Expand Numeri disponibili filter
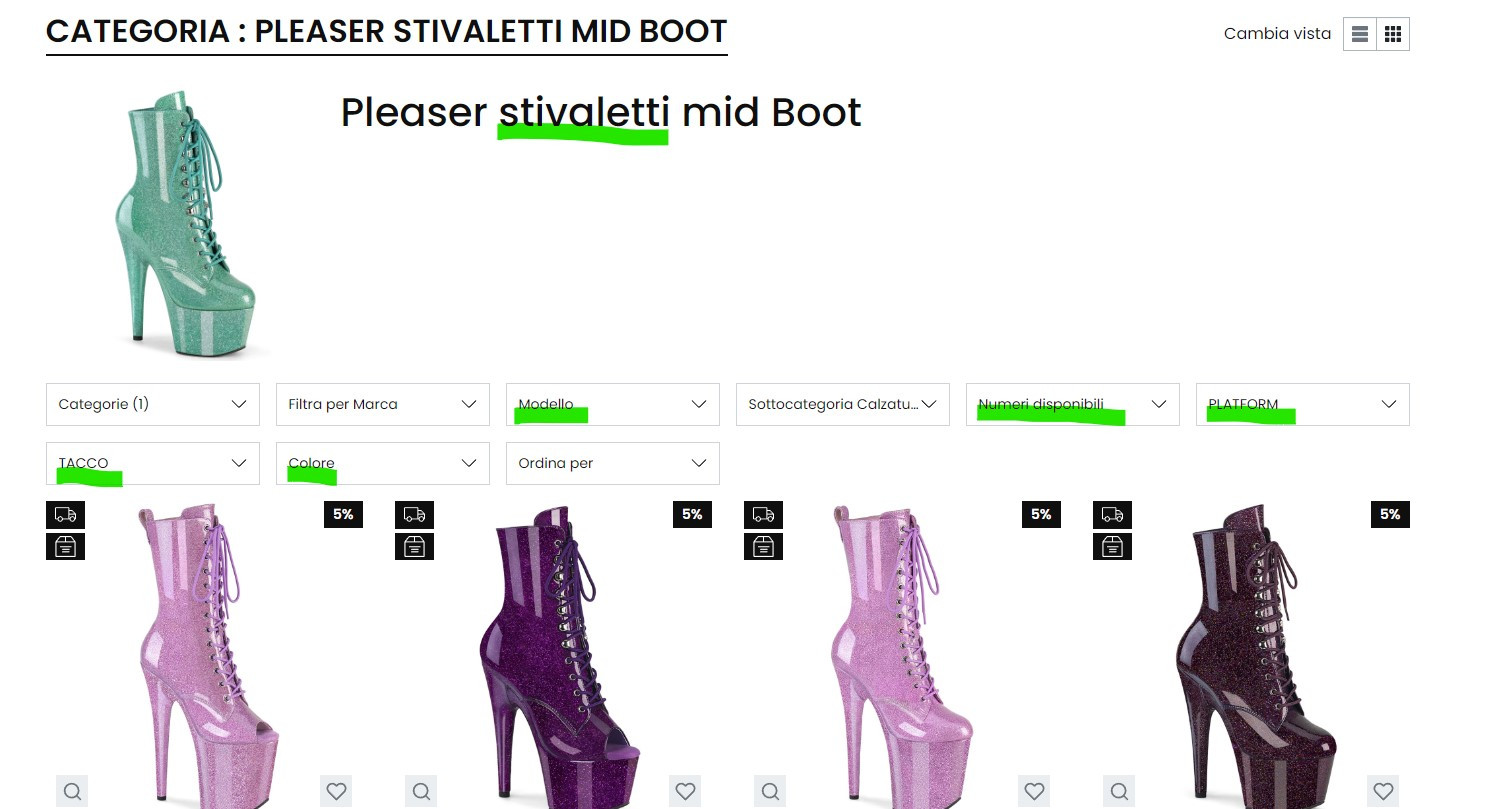Viewport: 1505px width, 809px height. [1073, 404]
